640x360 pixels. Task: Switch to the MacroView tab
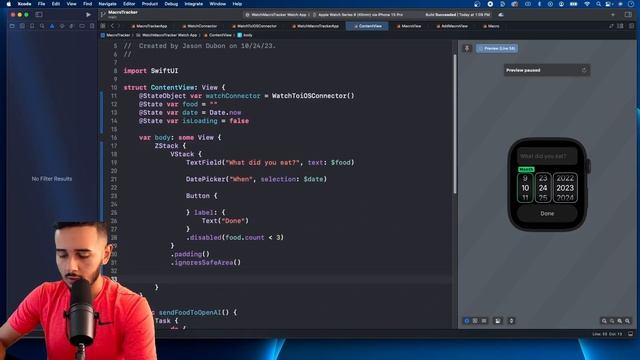click(409, 26)
